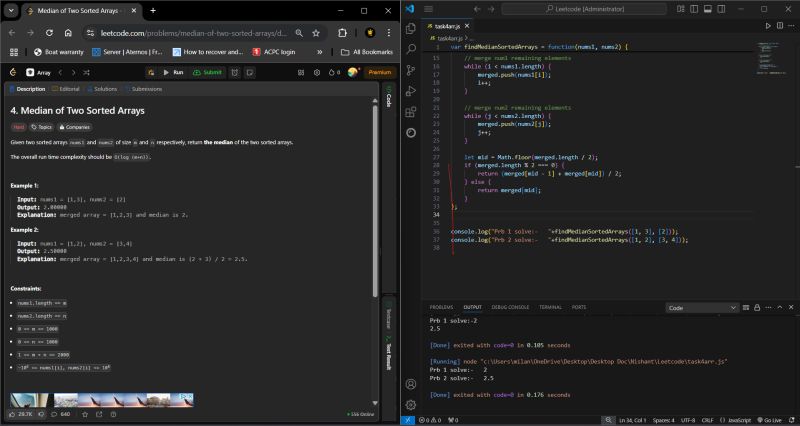Click the LeetCode logo icon
Image resolution: width=800 pixels, height=426 pixels.
coord(13,72)
